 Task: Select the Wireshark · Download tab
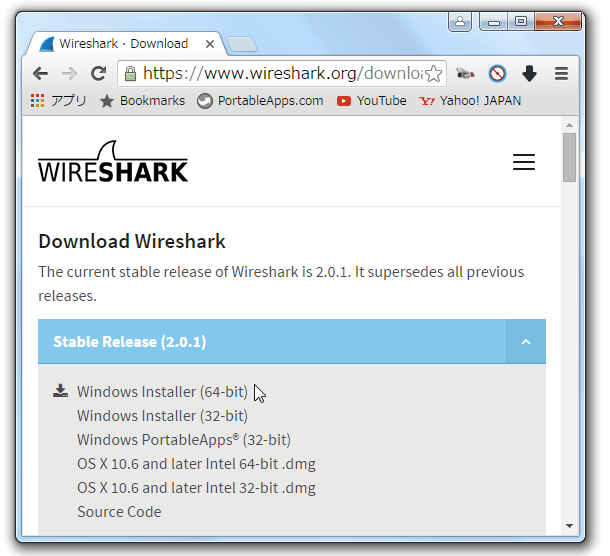(124, 44)
